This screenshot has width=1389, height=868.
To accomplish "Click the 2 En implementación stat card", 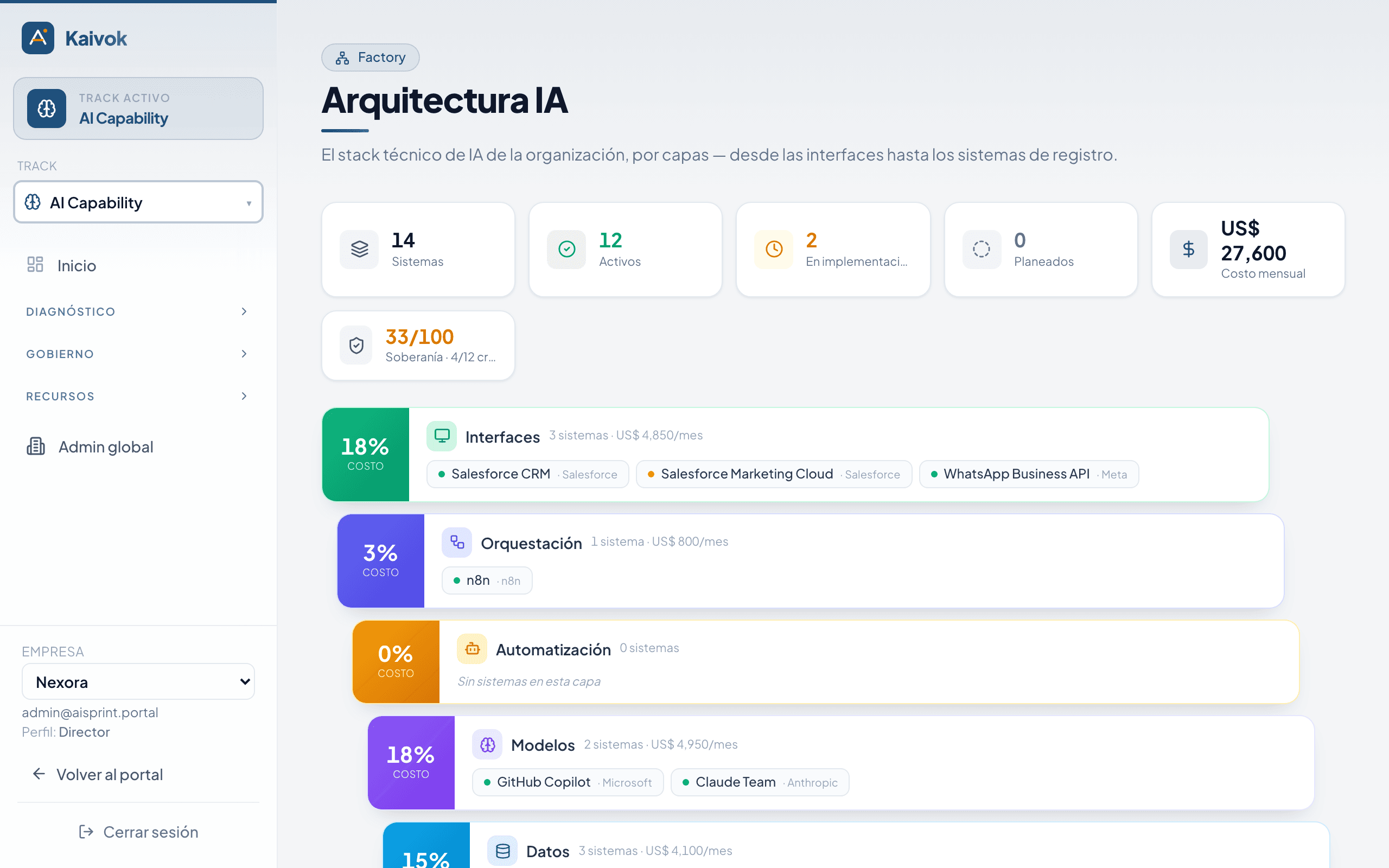I will click(833, 249).
